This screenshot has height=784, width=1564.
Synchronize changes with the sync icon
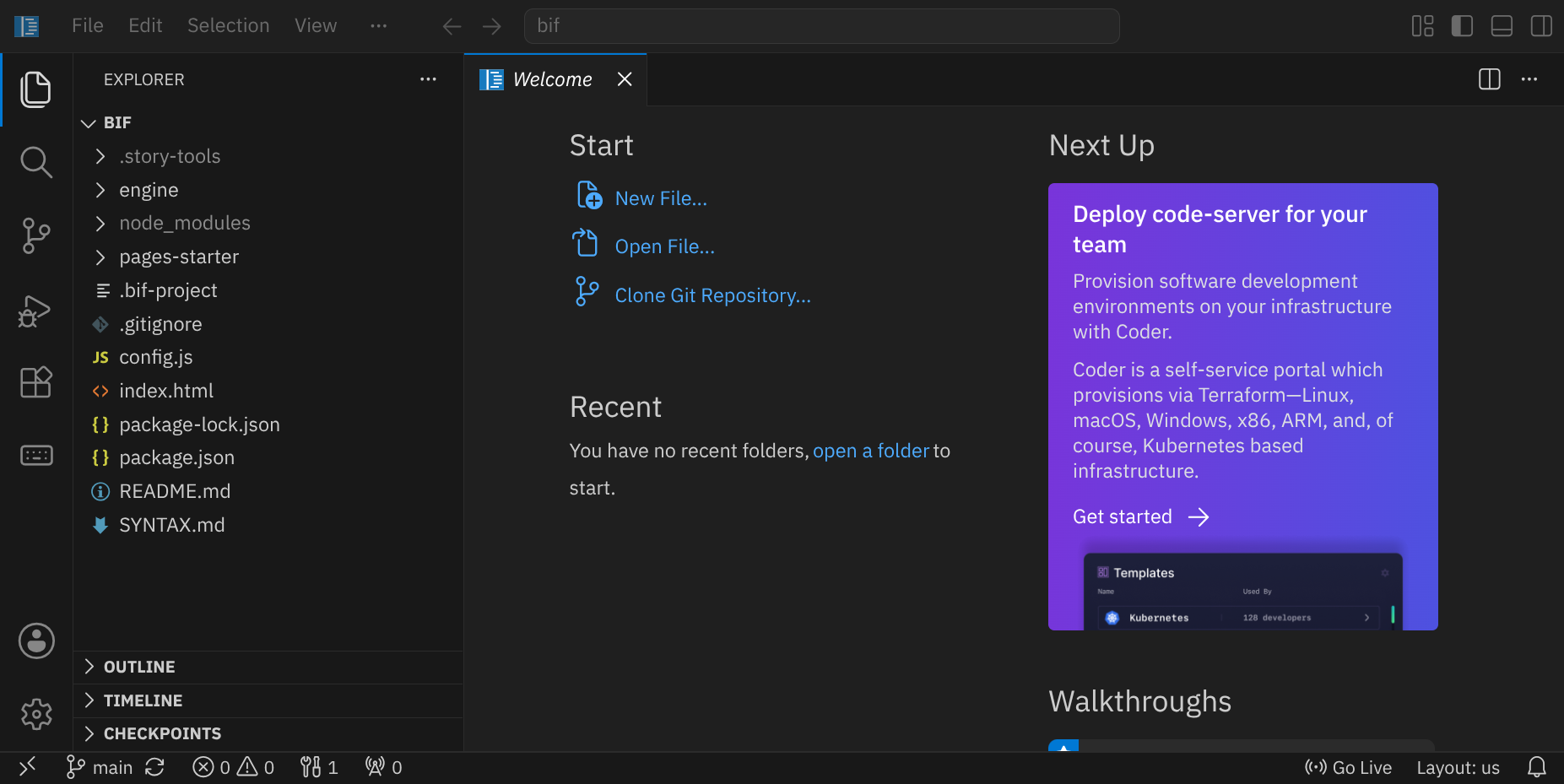click(x=154, y=767)
